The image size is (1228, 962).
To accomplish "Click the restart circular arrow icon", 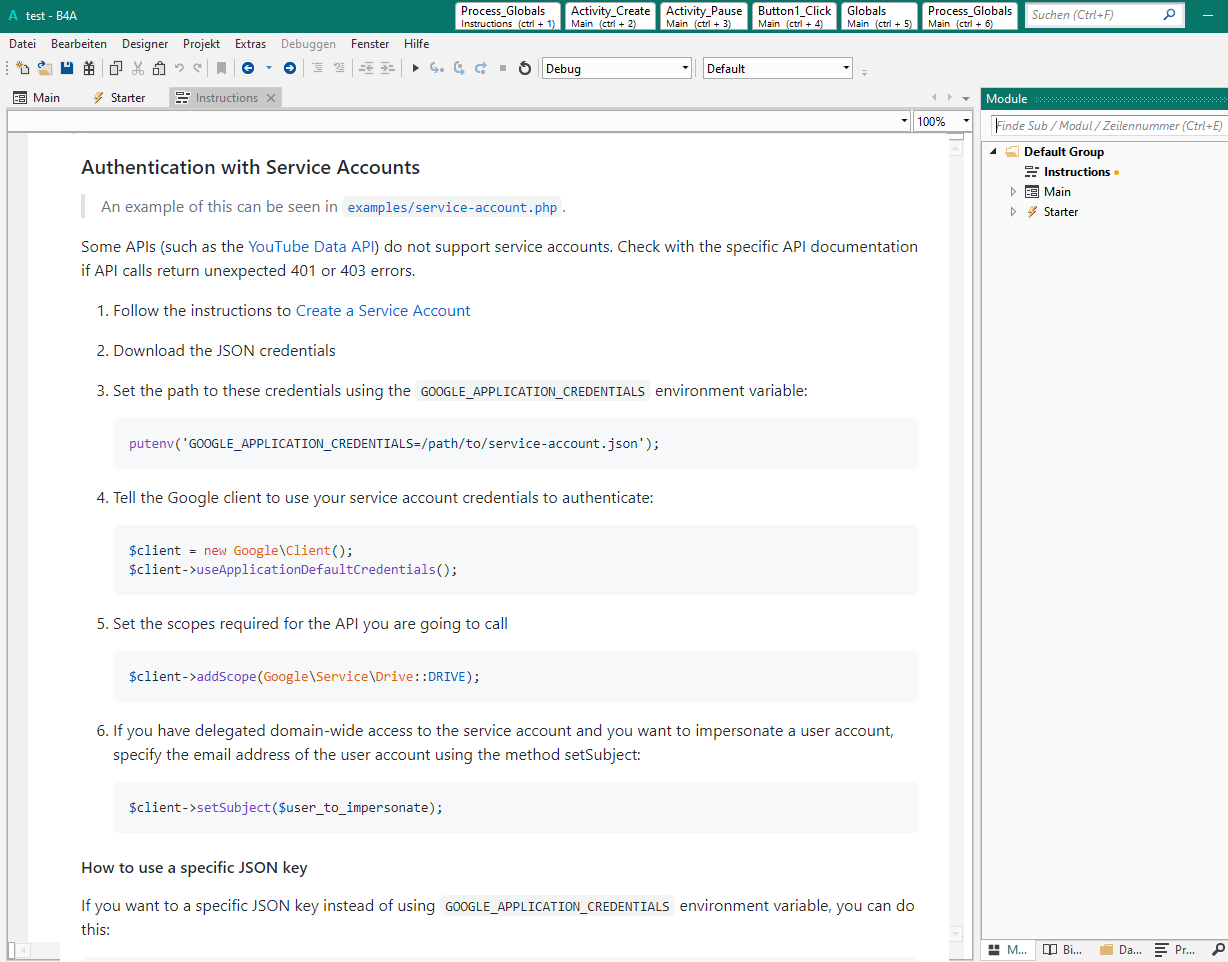I will click(524, 68).
